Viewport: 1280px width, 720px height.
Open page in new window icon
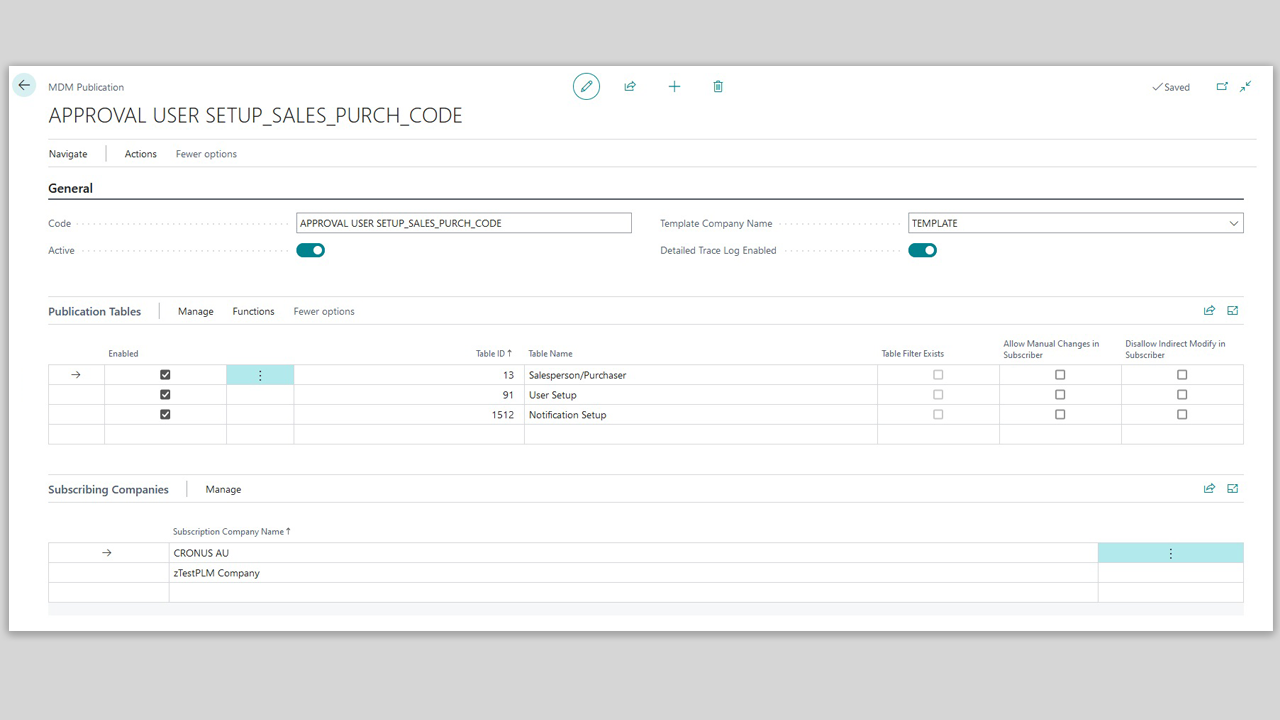pyautogui.click(x=1222, y=87)
